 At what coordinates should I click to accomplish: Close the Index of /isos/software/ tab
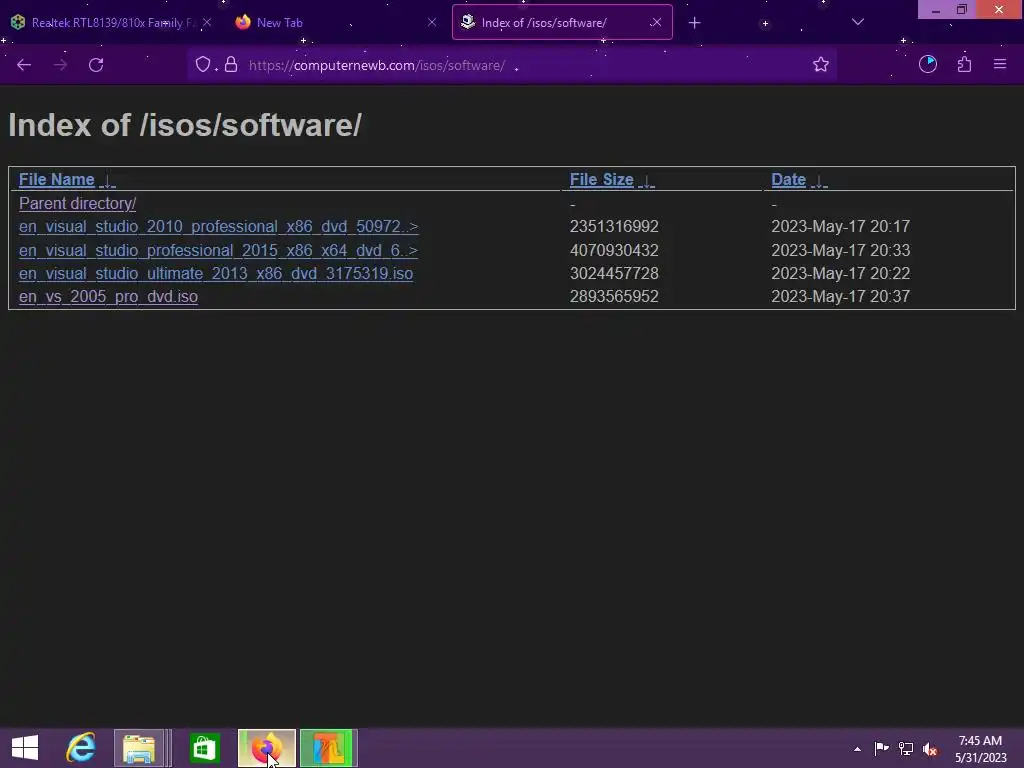(656, 22)
